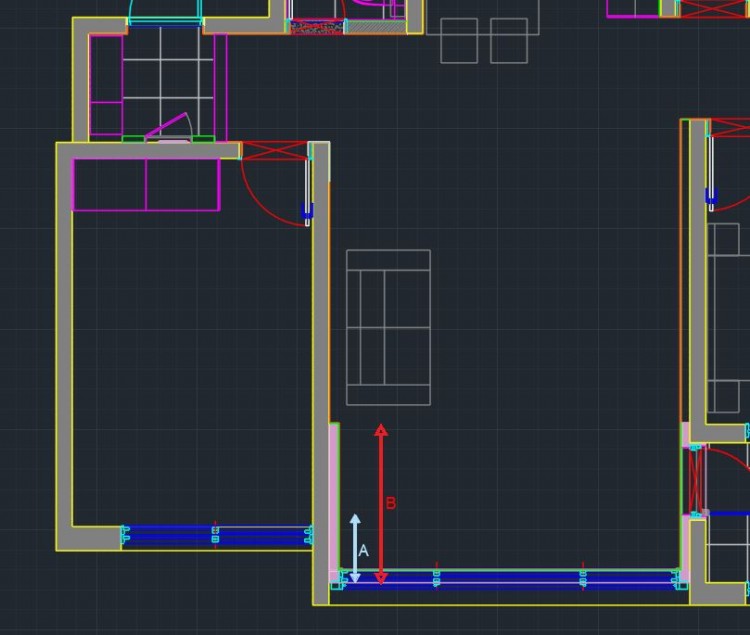Click the red letter B label
Screen dimensions: 750x635
pyautogui.click(x=391, y=503)
